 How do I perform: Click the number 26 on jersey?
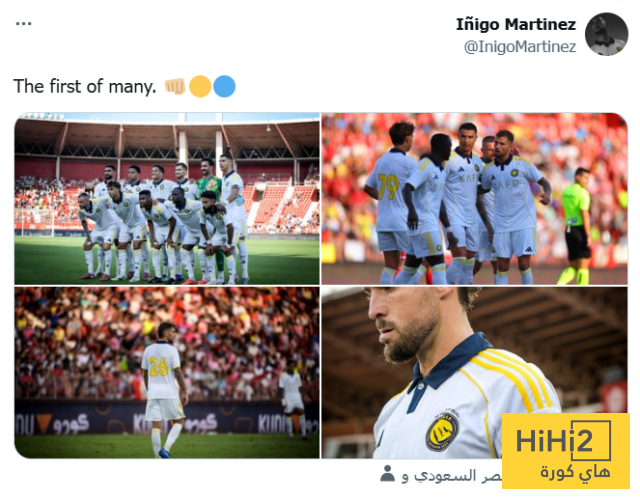(159, 366)
